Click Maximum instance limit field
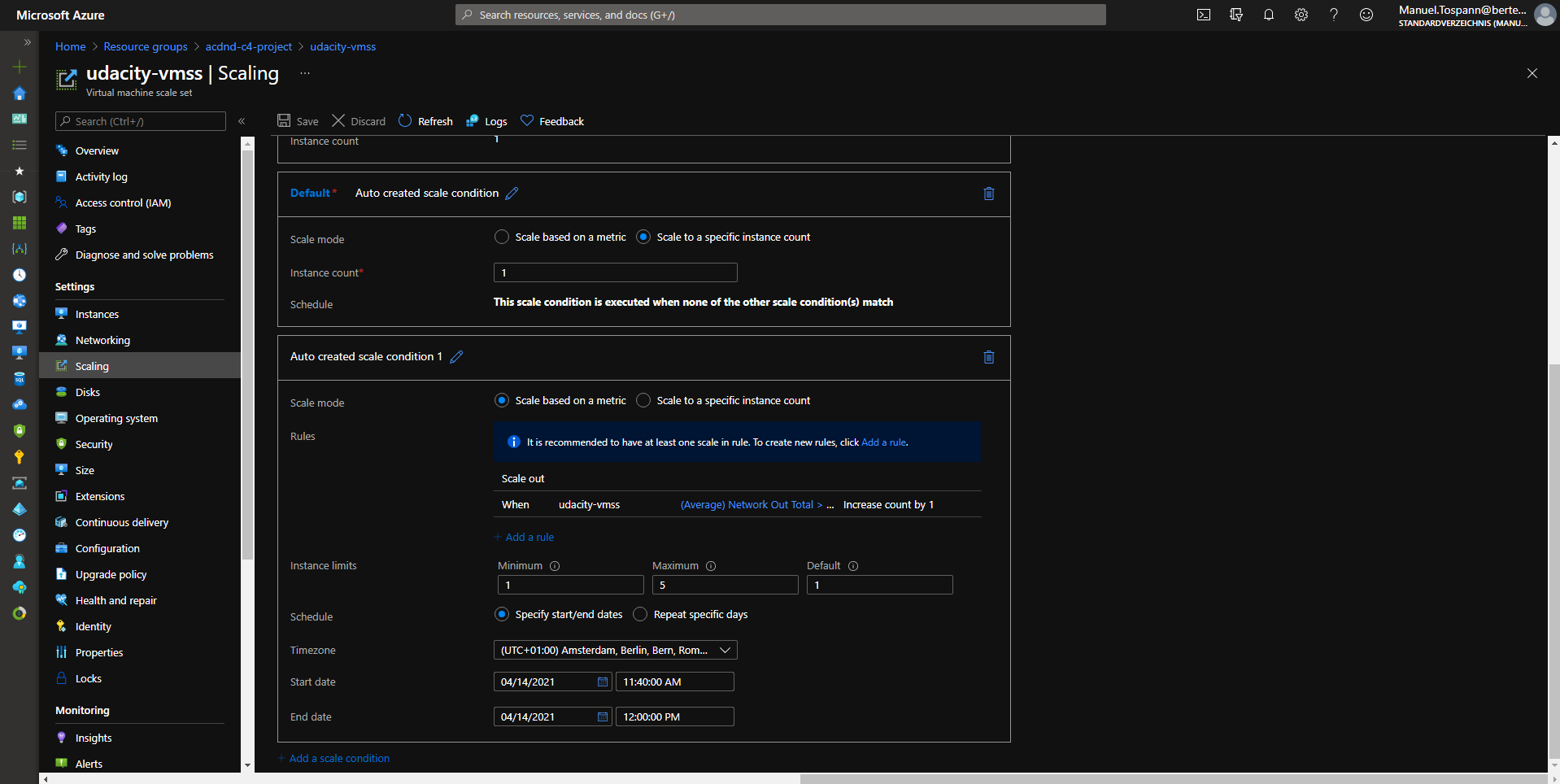This screenshot has height=784, width=1560. click(x=726, y=585)
